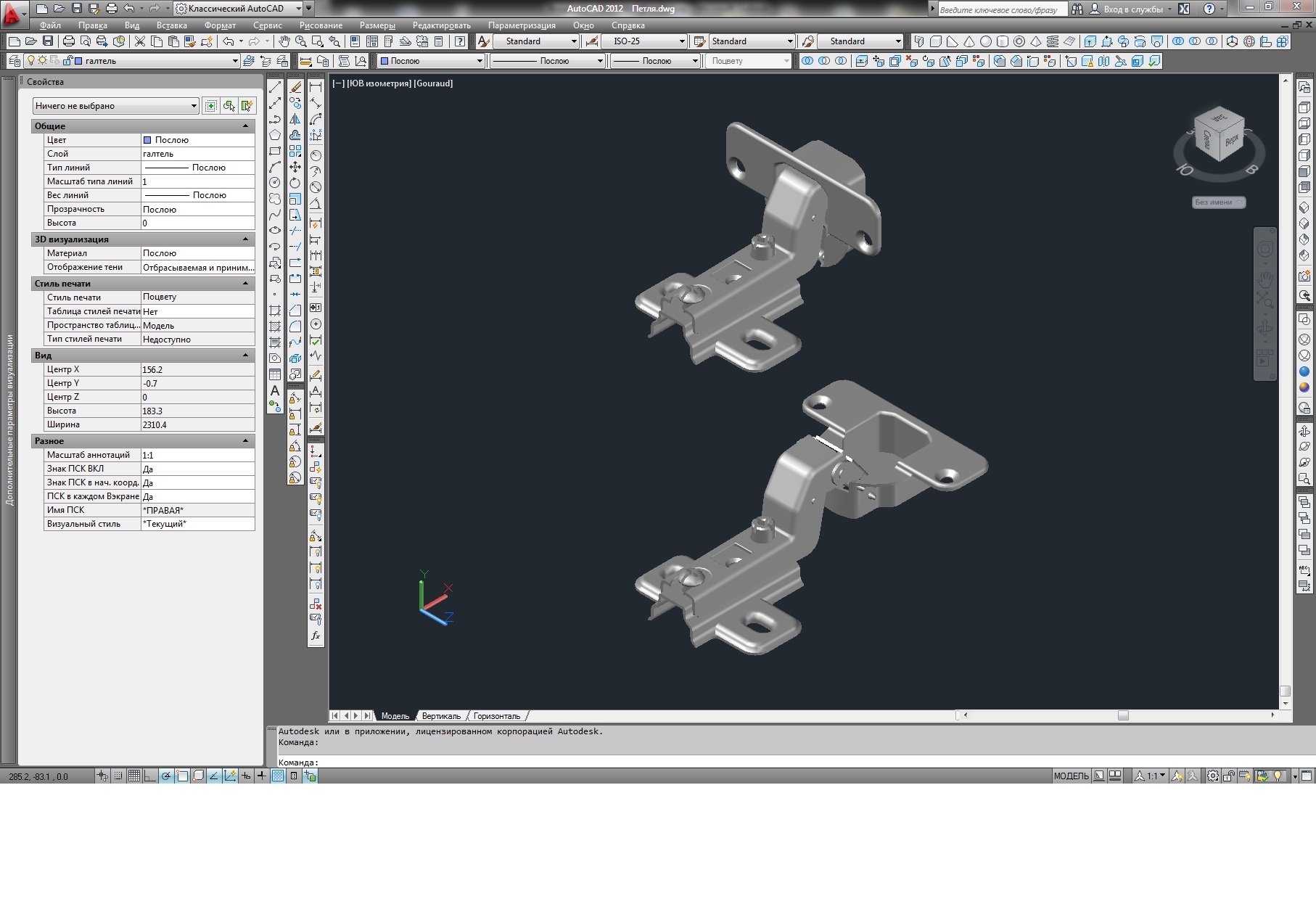Switch to the Горизонталь layout tab
1316x904 pixels.
pos(497,716)
